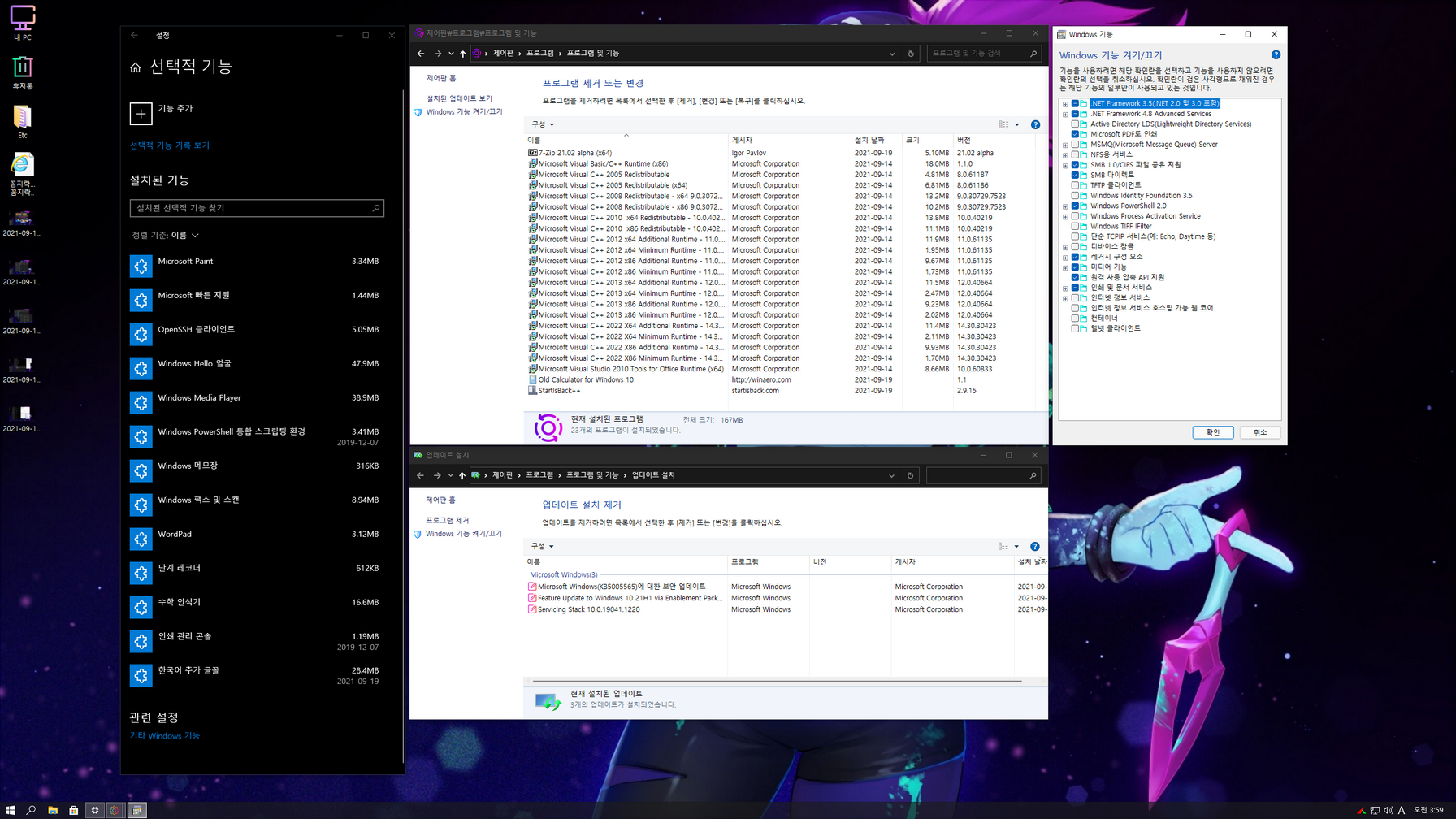Expand 미디어 기능 tree node
Image resolution: width=1456 pixels, height=819 pixels.
[x=1065, y=267]
